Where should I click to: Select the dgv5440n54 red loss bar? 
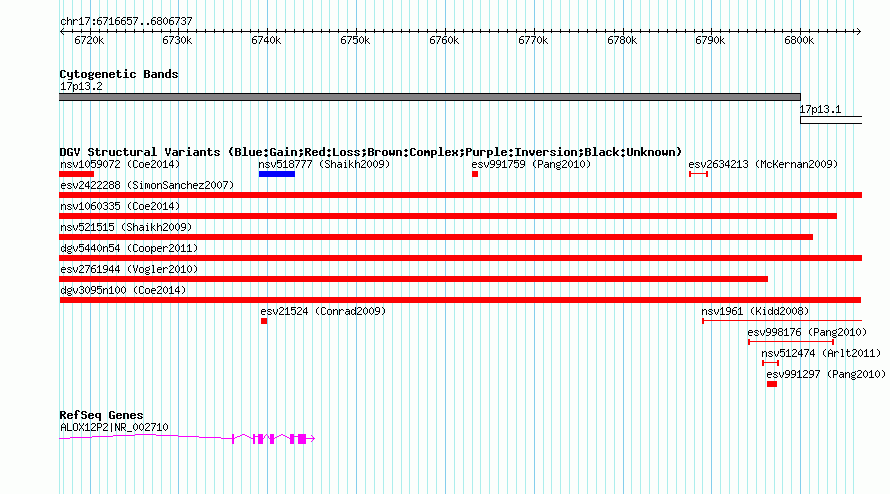point(460,258)
